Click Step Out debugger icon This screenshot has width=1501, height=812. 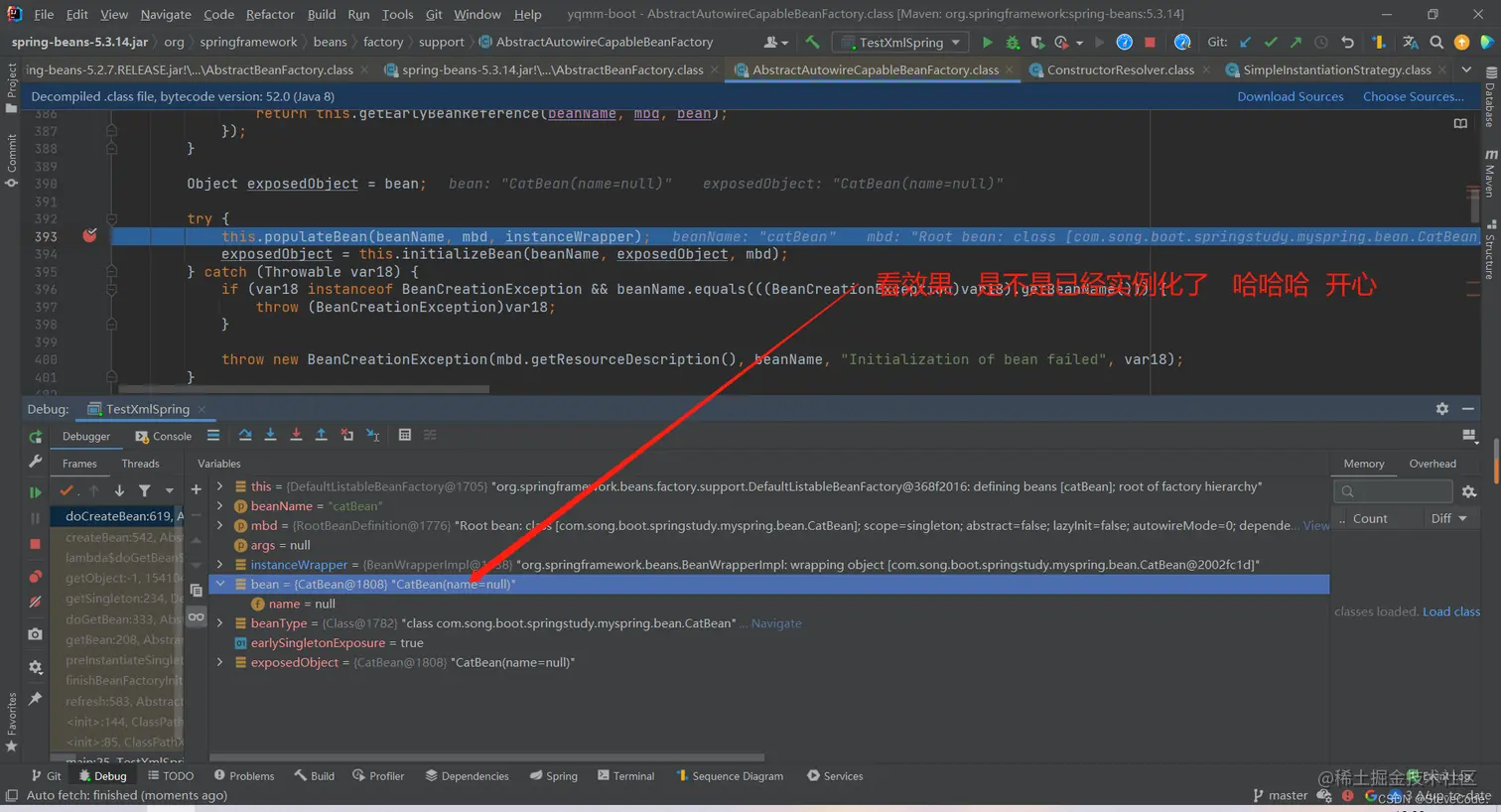(321, 435)
